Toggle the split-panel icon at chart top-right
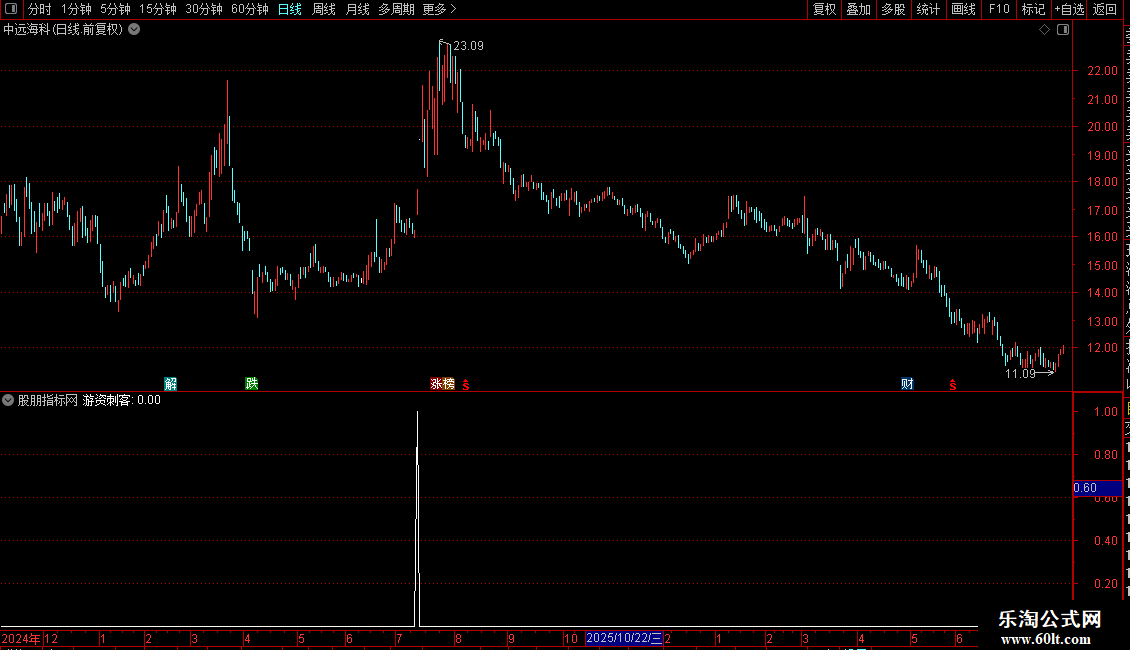 tap(1063, 30)
